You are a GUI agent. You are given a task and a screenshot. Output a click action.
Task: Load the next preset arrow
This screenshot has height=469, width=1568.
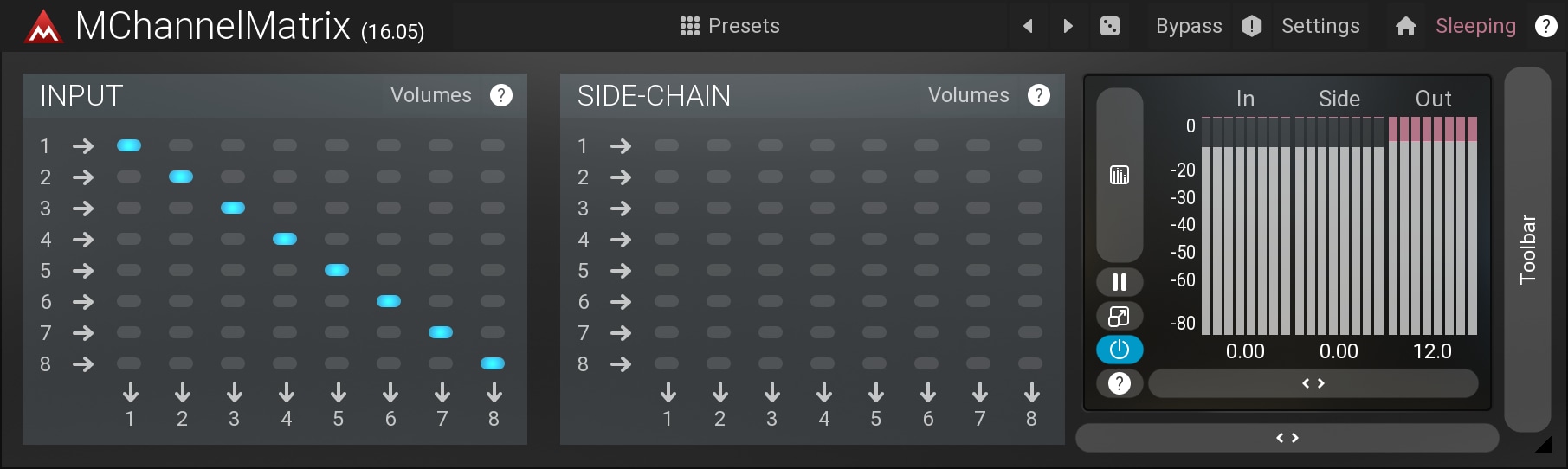1068,26
